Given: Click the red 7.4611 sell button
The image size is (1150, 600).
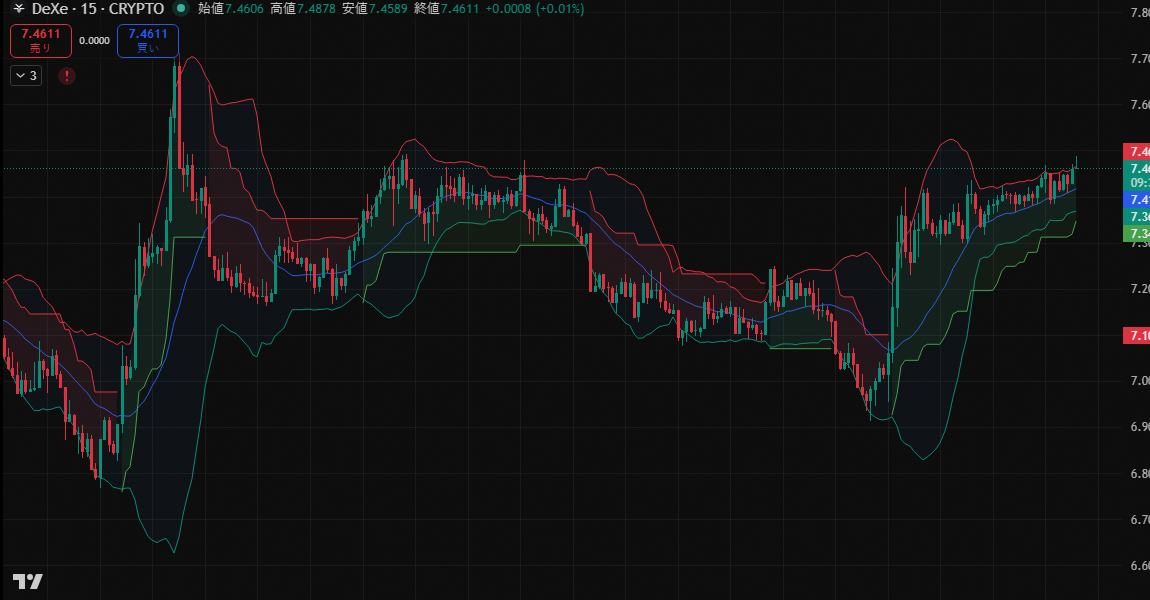Looking at the screenshot, I should [x=41, y=40].
